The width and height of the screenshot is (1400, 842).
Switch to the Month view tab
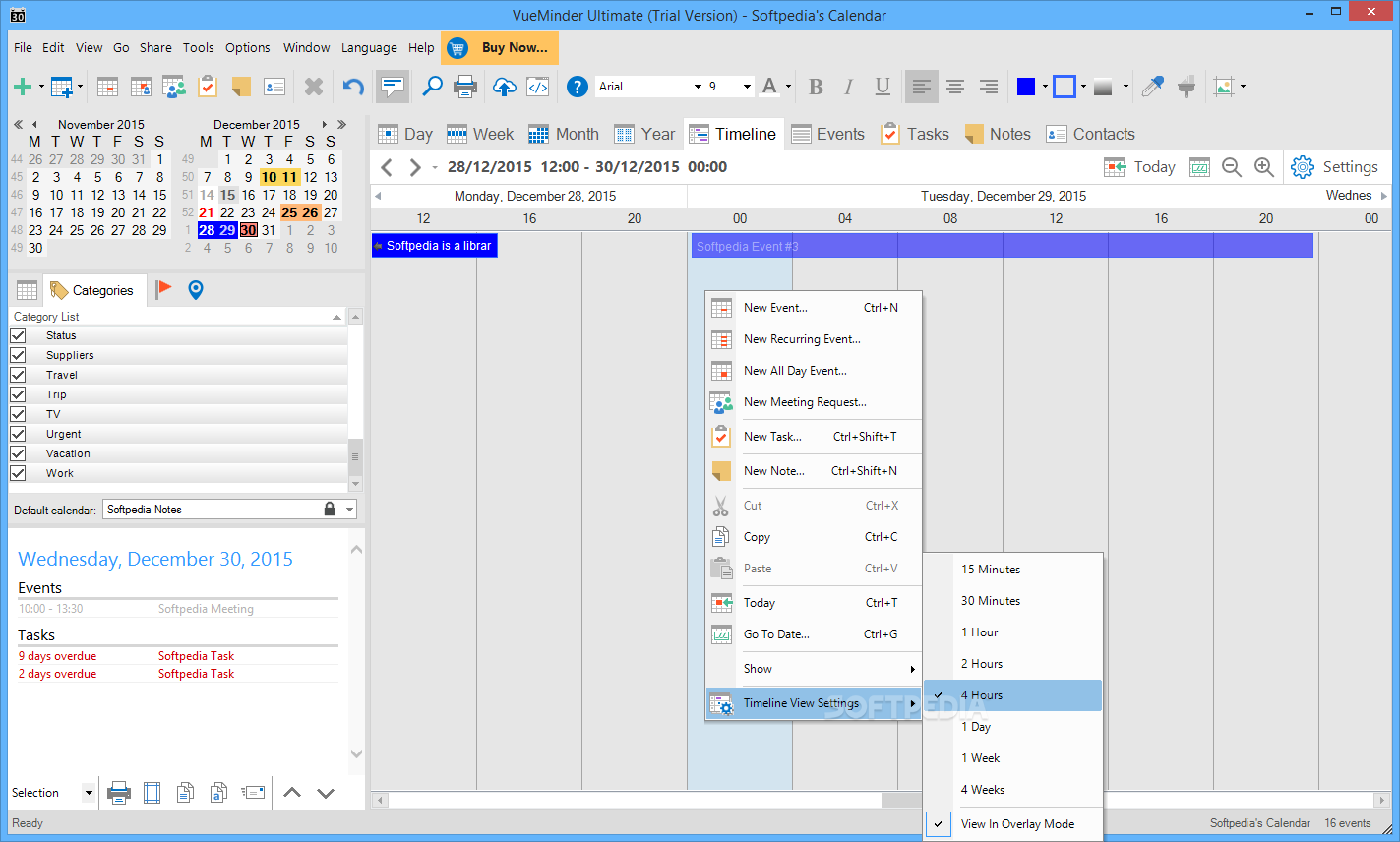pos(564,134)
